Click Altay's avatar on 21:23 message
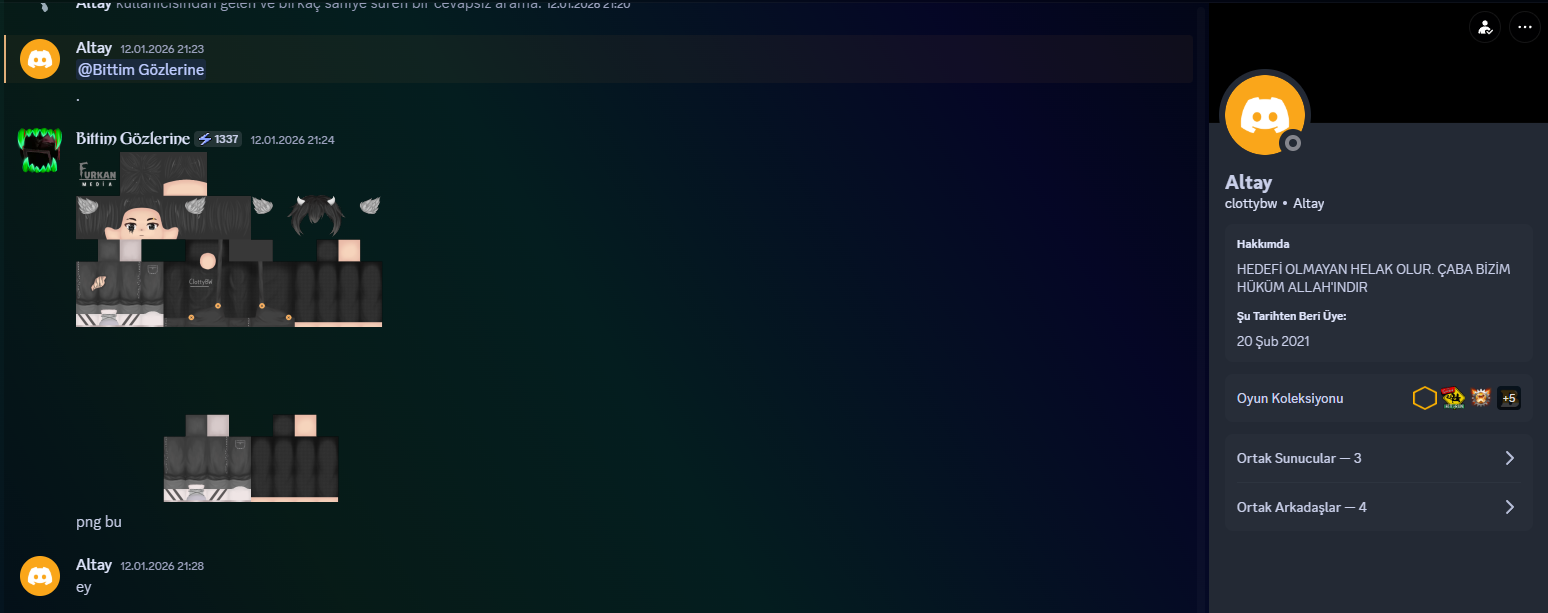This screenshot has width=1548, height=613. click(x=40, y=59)
